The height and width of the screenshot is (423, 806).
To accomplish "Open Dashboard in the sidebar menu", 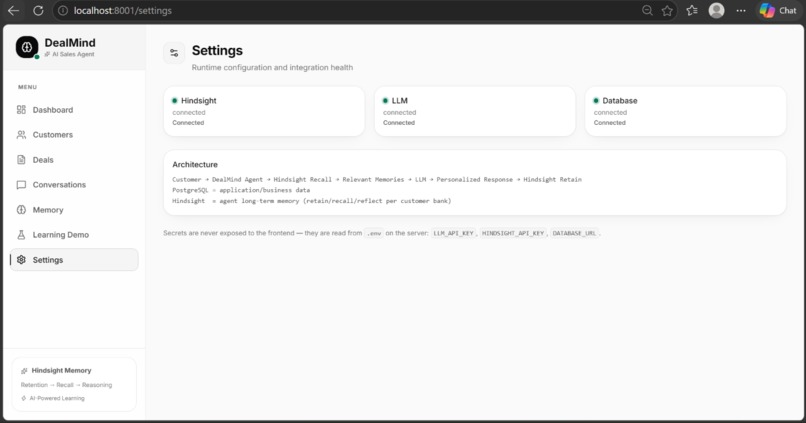I will pyautogui.click(x=74, y=109).
